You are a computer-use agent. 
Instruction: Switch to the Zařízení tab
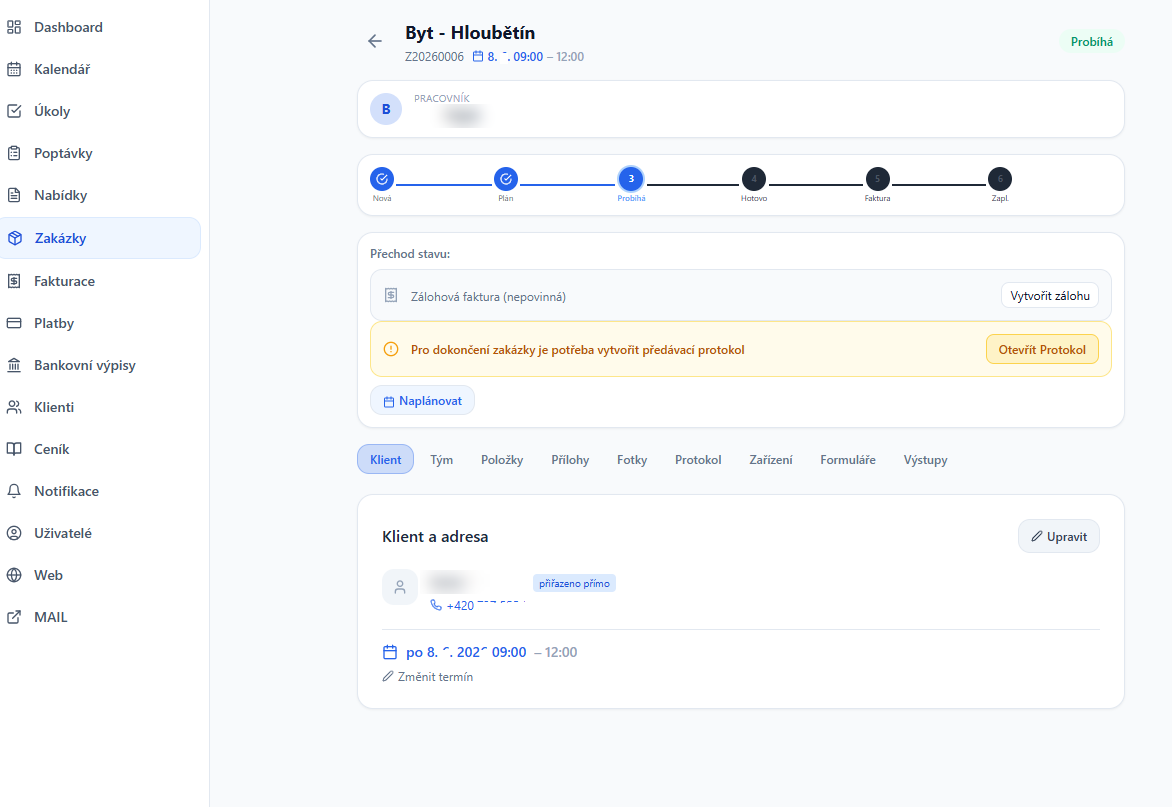click(x=771, y=460)
